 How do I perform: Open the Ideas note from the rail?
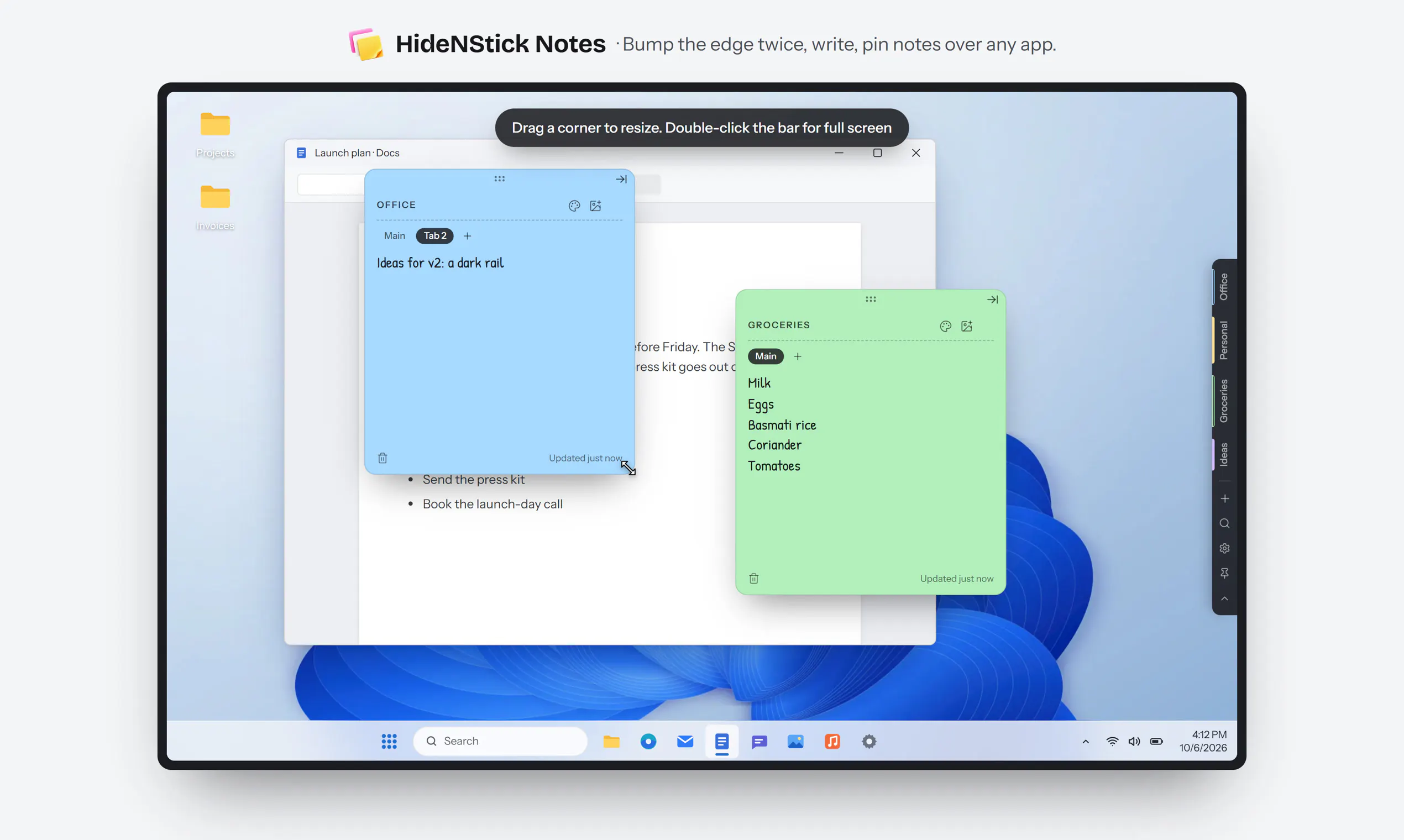(1223, 454)
